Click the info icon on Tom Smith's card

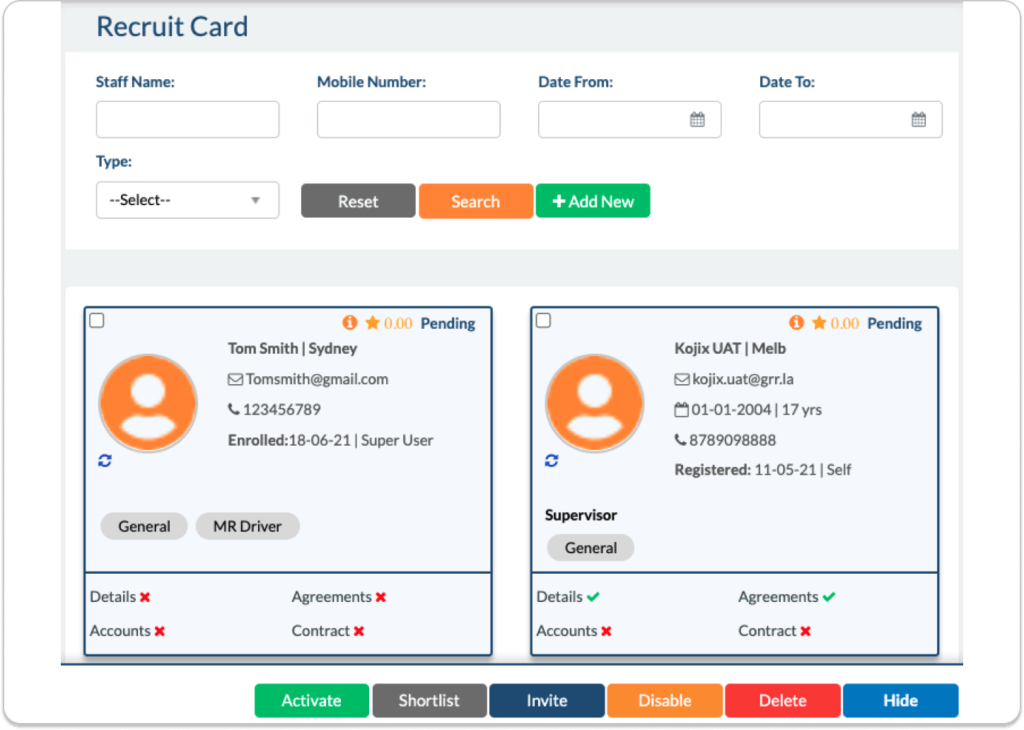click(x=350, y=323)
